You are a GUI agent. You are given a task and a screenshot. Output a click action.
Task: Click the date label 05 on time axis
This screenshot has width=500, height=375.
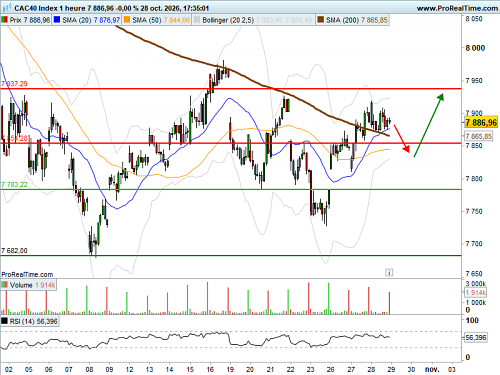[x=29, y=369]
